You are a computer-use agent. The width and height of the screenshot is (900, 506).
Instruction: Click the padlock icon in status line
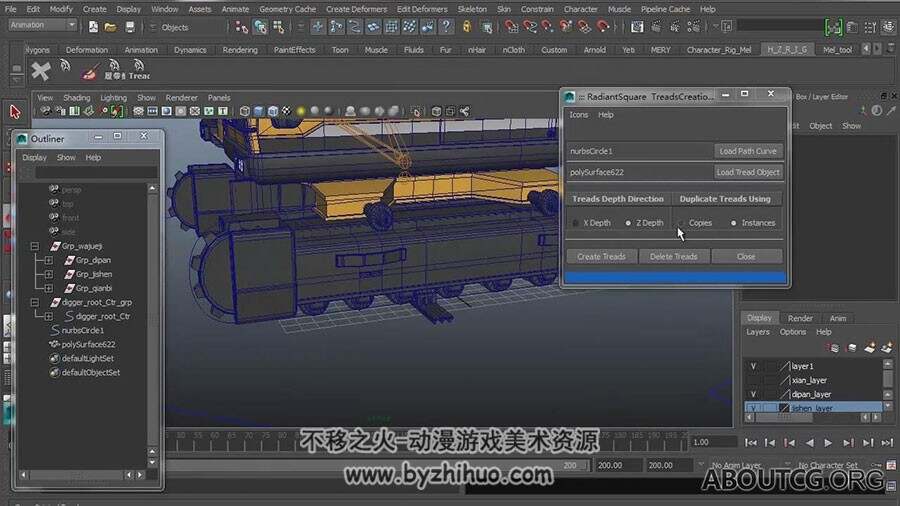pos(467,27)
